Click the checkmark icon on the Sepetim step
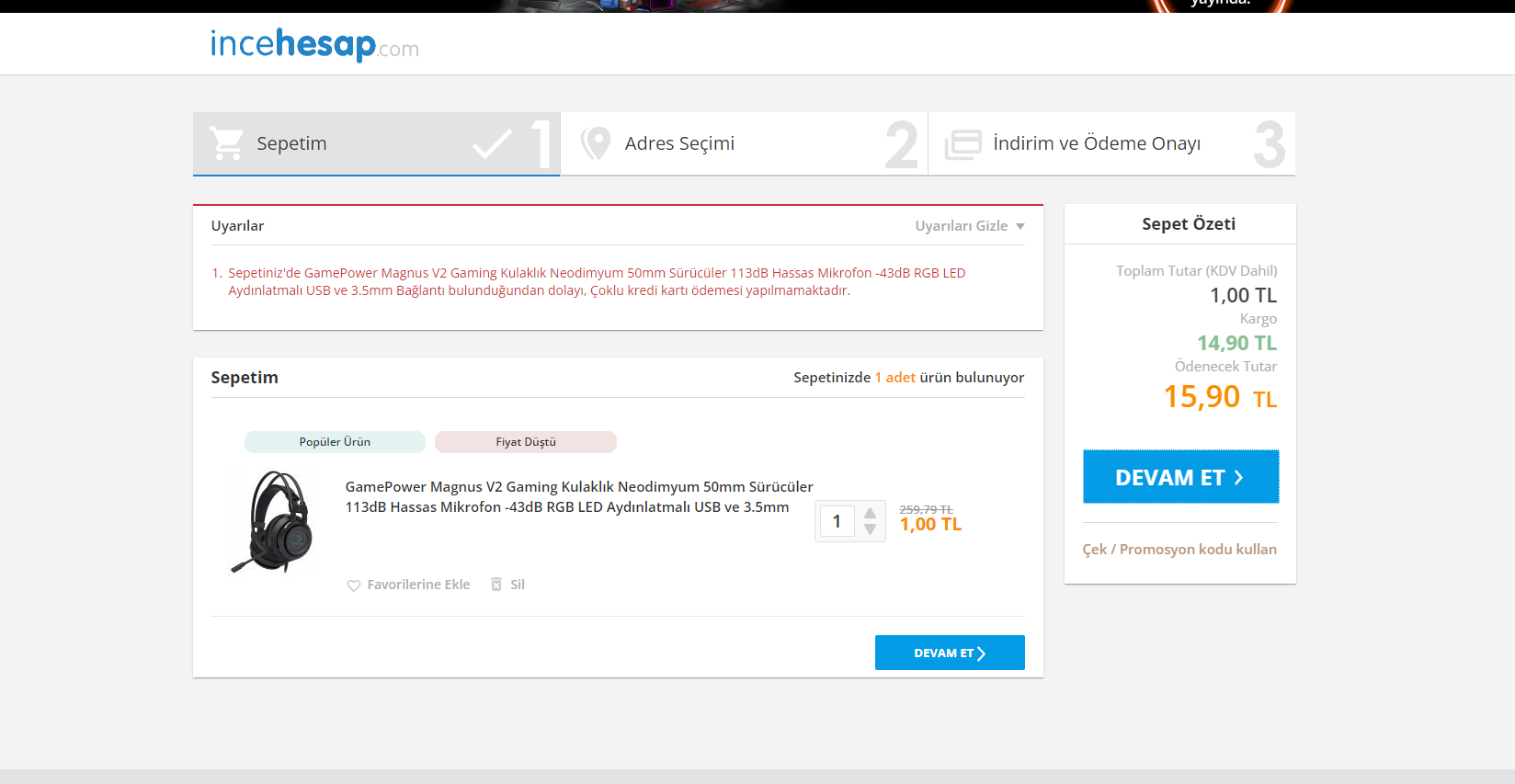The height and width of the screenshot is (784, 1515). (493, 143)
